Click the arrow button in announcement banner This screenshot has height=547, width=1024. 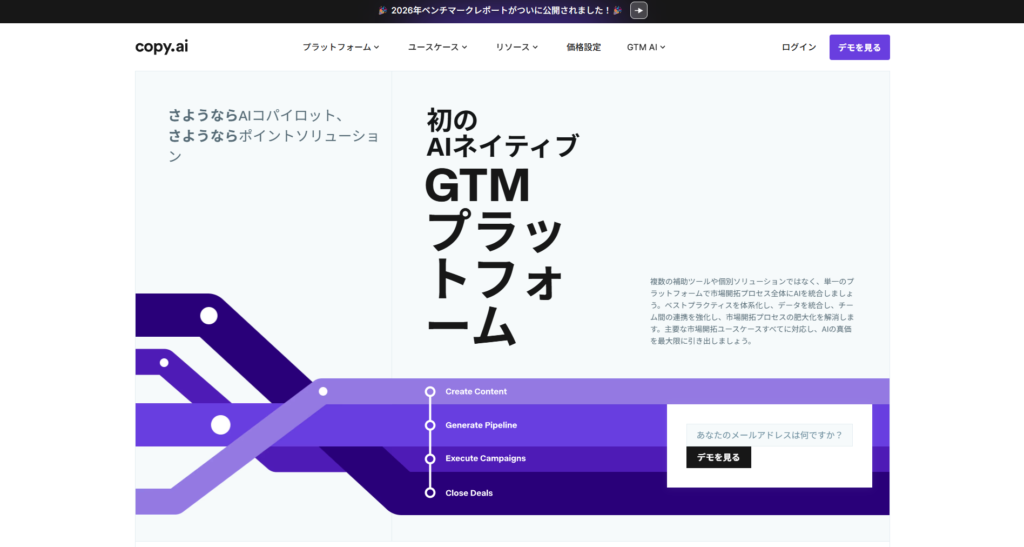[x=639, y=10]
